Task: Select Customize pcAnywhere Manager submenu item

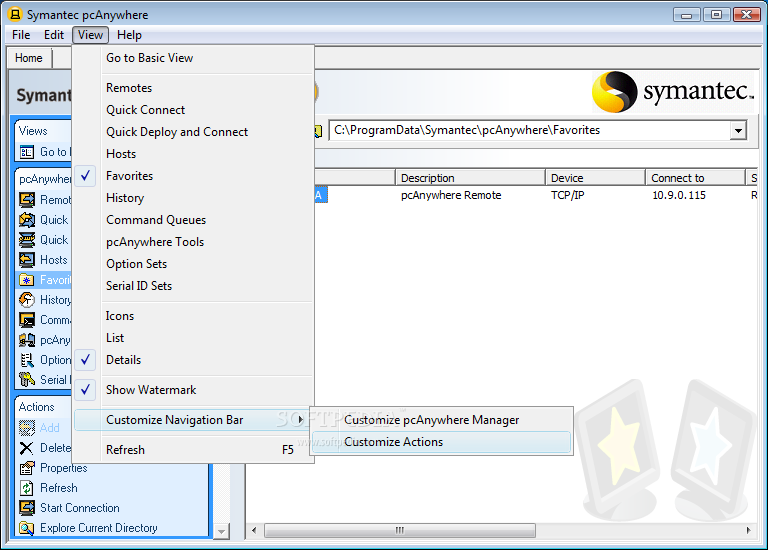Action: point(441,420)
